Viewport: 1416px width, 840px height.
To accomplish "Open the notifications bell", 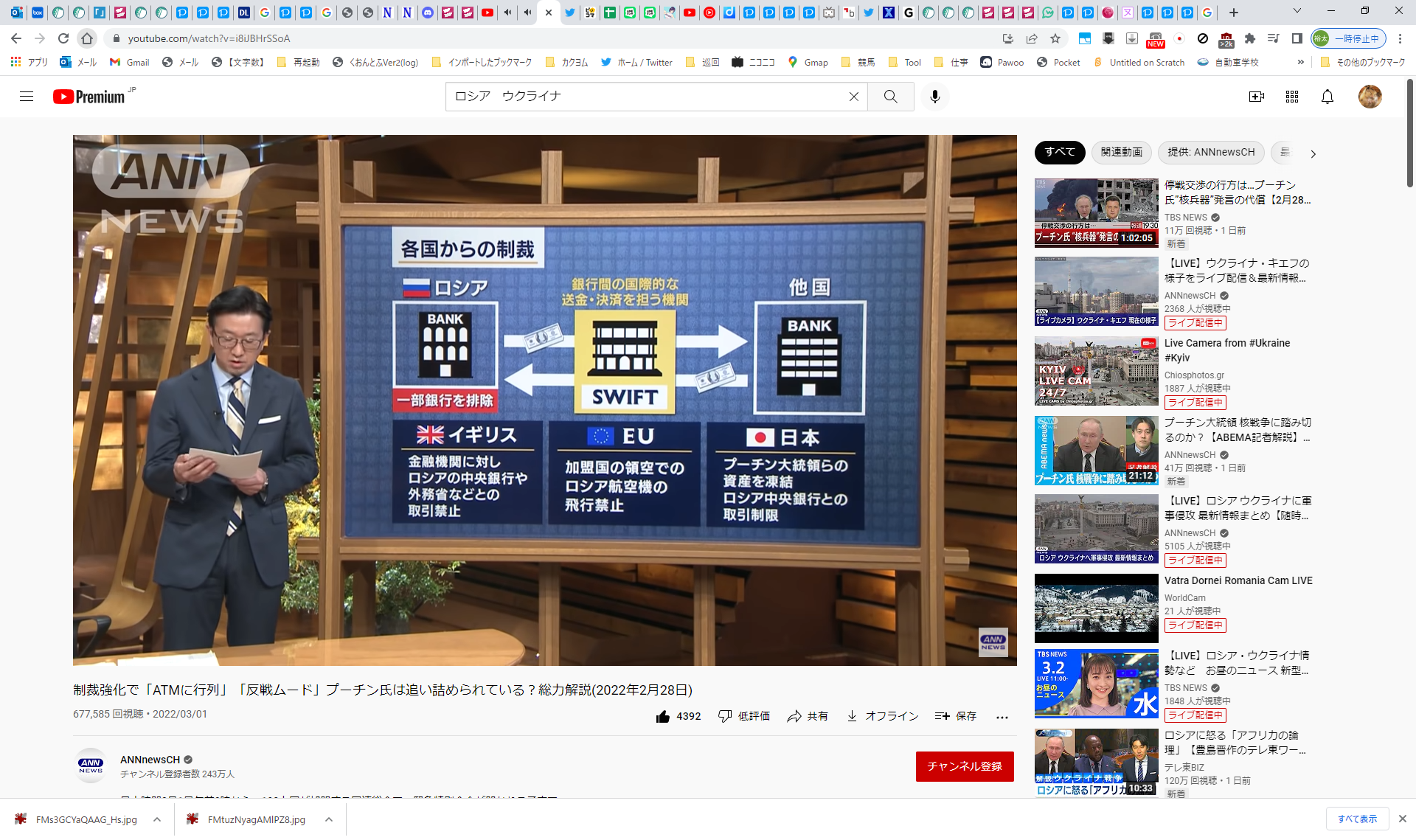I will 1327,97.
